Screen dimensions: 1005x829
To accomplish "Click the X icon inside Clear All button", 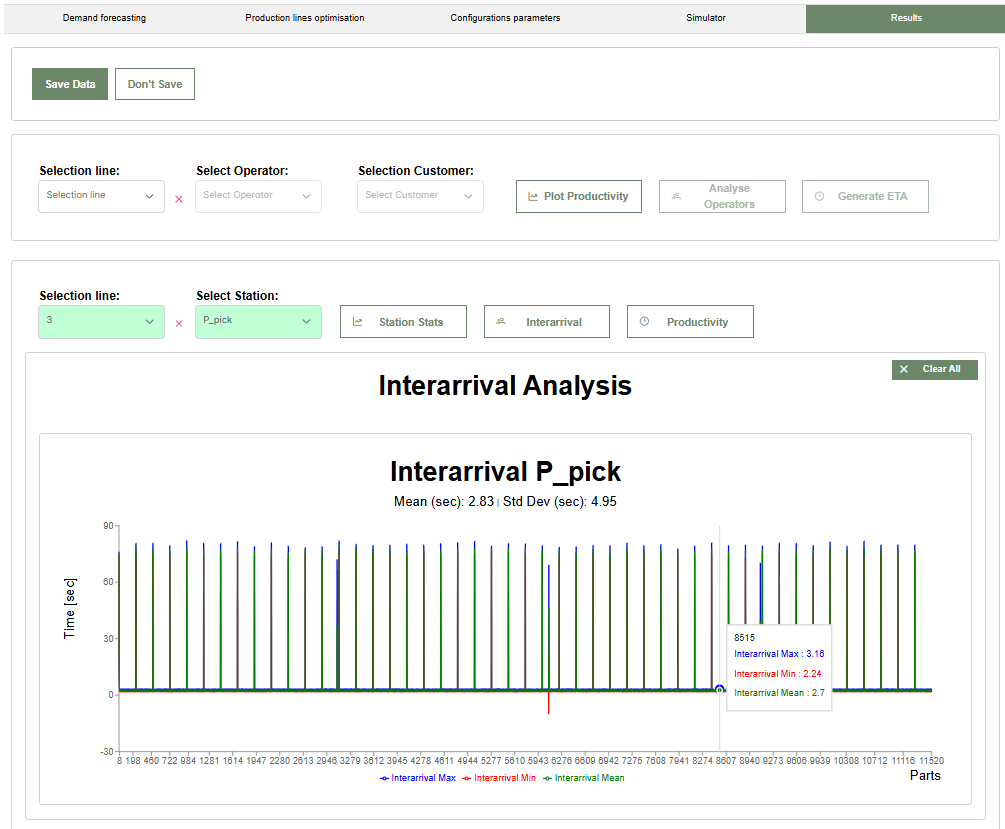I will pos(905,369).
